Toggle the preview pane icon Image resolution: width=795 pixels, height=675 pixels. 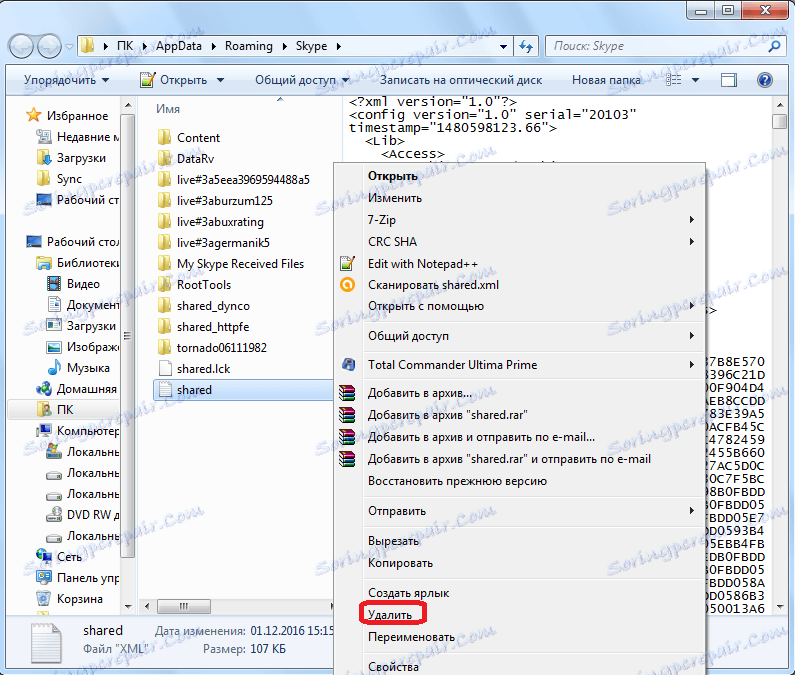pos(729,80)
